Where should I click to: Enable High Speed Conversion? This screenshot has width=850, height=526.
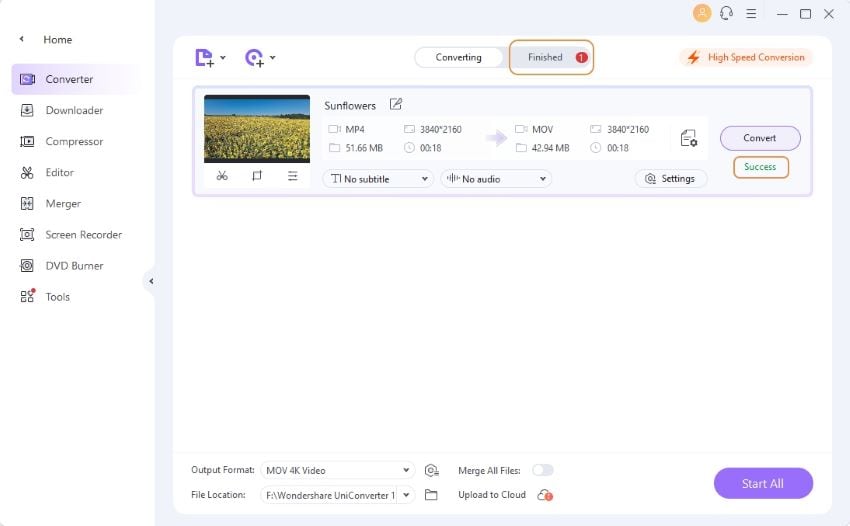click(x=746, y=57)
